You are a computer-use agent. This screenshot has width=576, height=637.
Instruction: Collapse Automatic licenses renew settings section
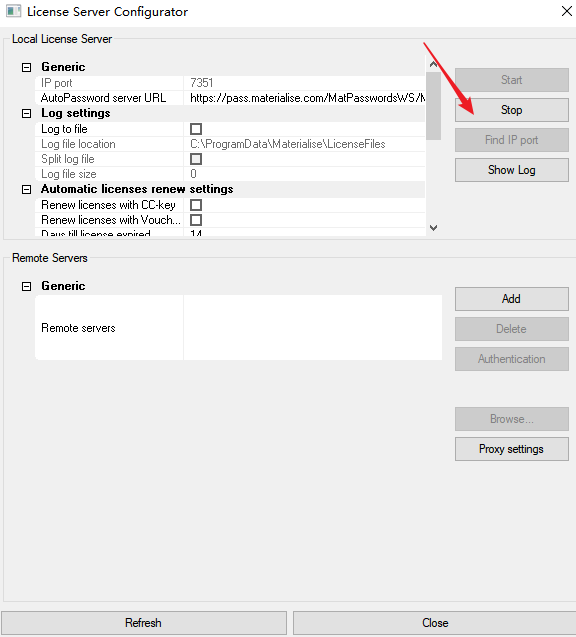pos(26,189)
